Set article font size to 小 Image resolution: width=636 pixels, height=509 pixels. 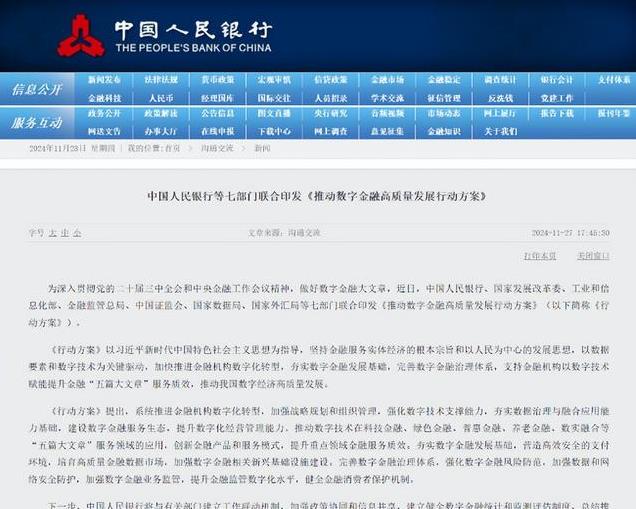click(x=77, y=233)
